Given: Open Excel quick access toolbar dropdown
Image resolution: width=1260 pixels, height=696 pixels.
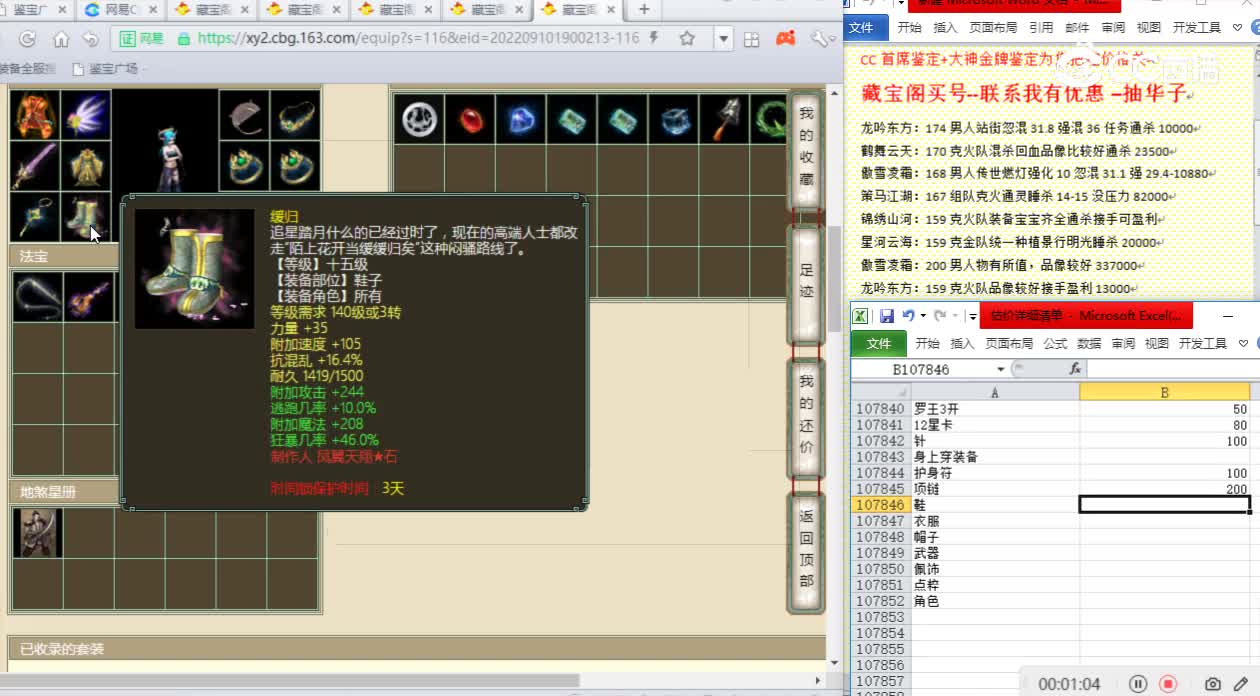Looking at the screenshot, I should (x=972, y=316).
